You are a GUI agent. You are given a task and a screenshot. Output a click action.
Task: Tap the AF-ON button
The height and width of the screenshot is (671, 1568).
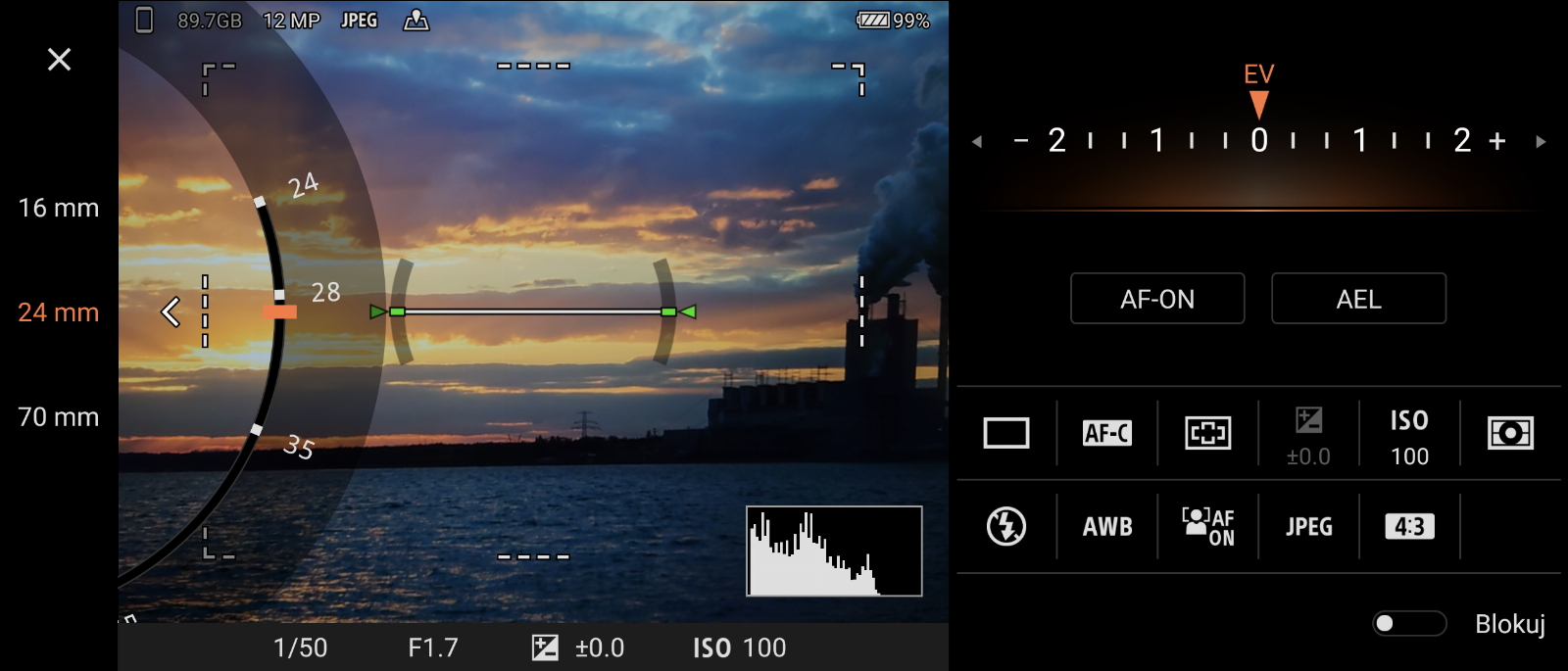(x=1157, y=299)
